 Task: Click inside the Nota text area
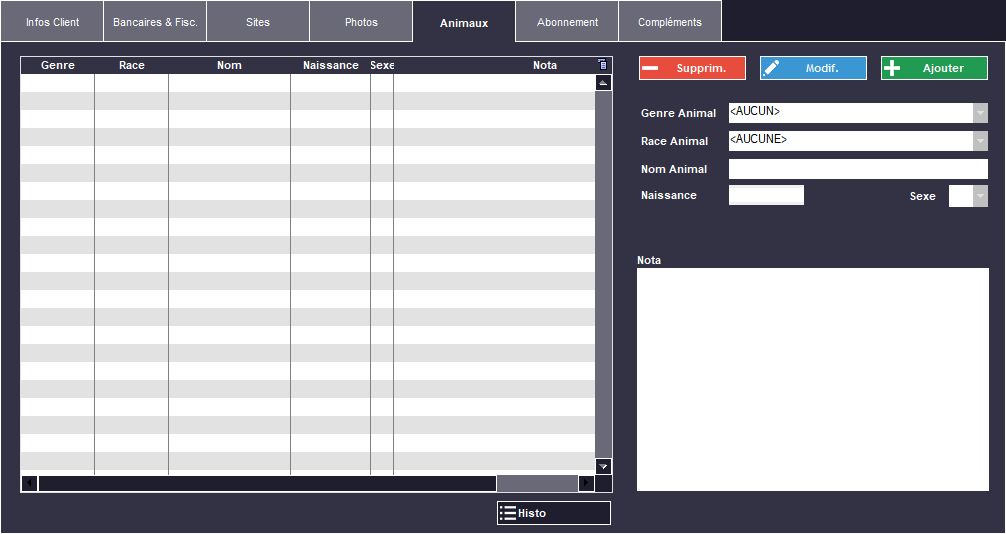point(812,379)
